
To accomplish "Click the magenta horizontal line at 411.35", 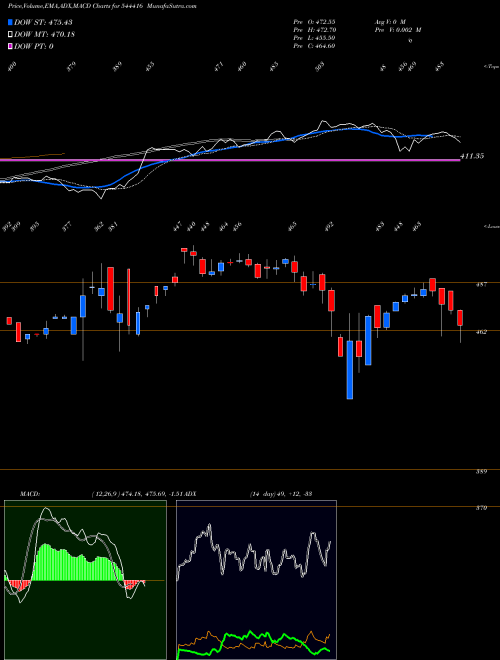I will 230,160.
